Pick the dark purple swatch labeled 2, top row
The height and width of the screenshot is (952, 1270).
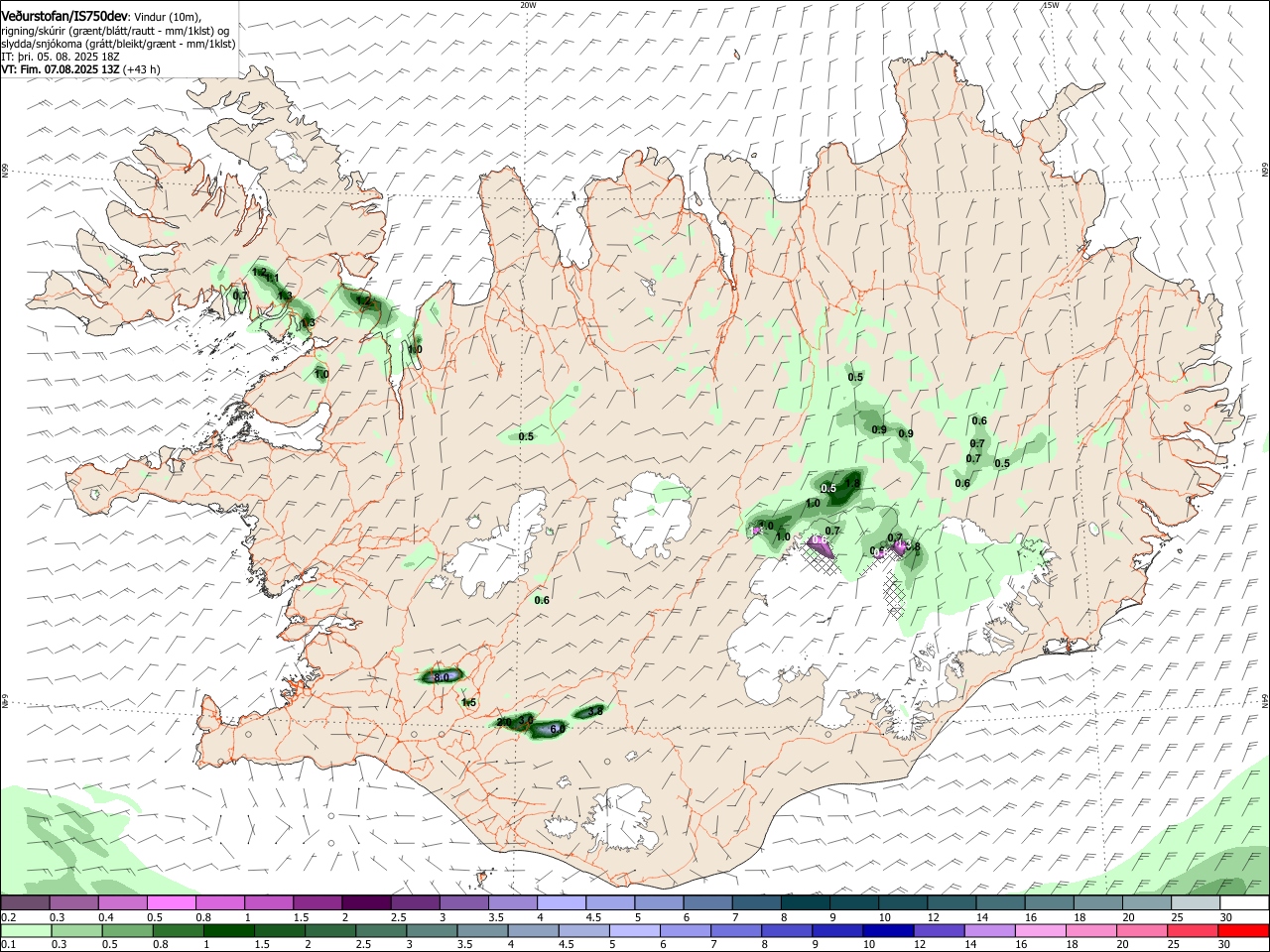pyautogui.click(x=366, y=902)
